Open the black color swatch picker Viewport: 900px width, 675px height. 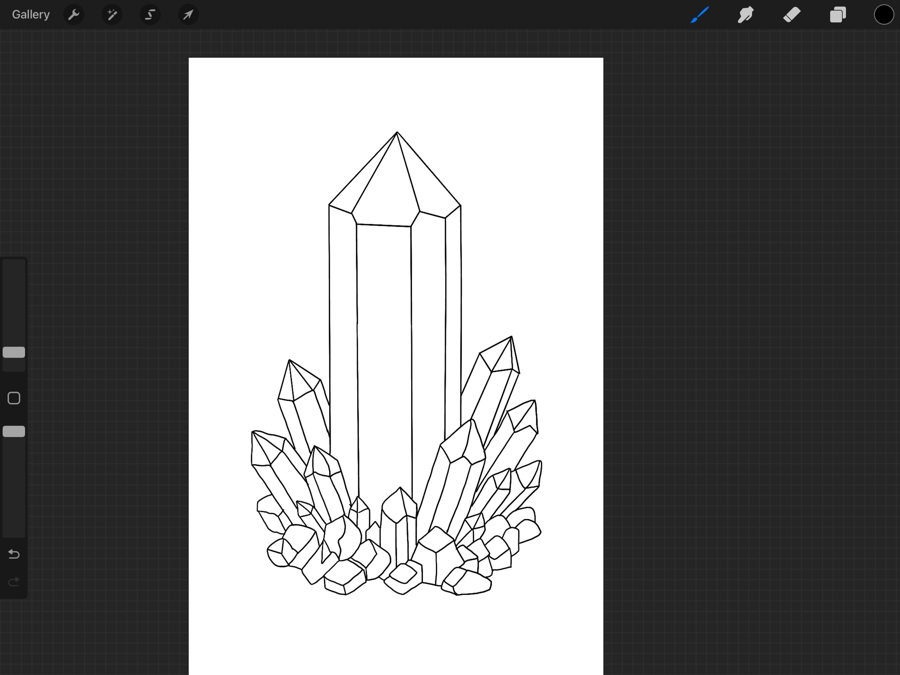(883, 15)
